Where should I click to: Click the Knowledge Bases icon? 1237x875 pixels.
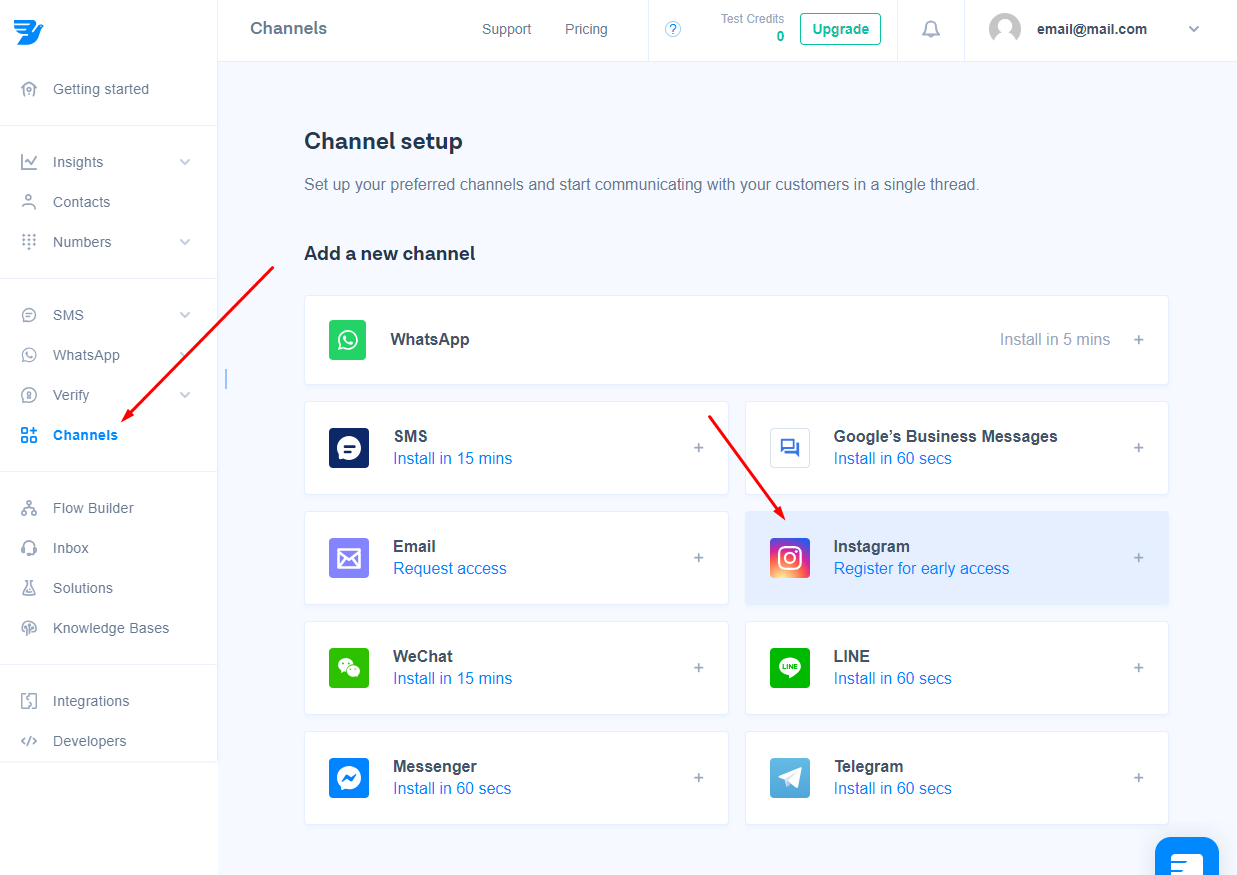[29, 628]
